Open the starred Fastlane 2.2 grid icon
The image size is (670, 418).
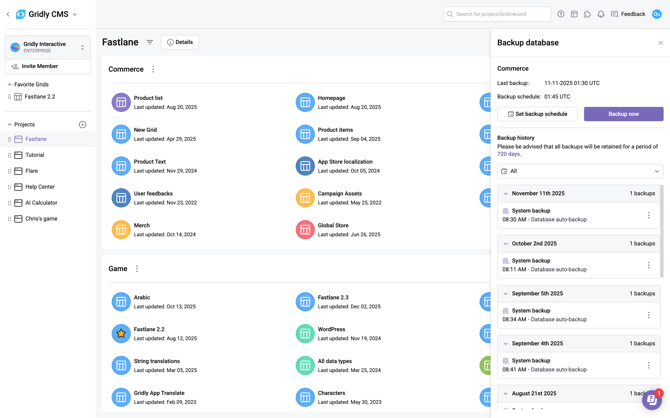[121, 333]
